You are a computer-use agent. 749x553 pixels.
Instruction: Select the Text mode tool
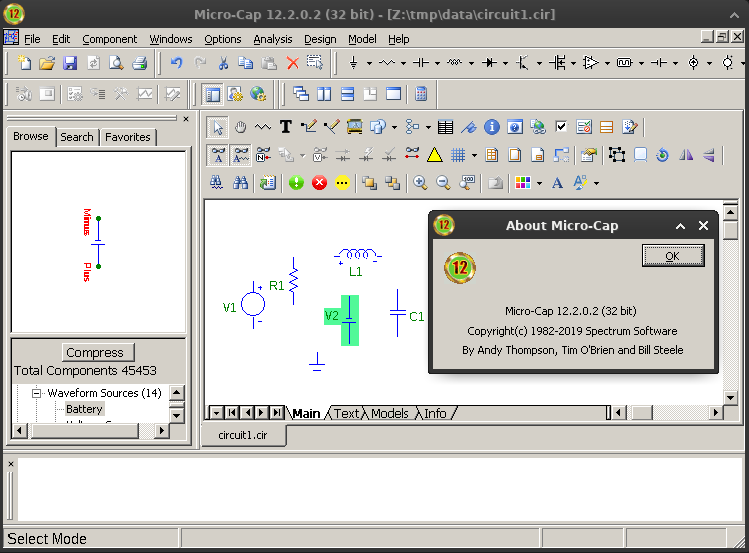tap(285, 127)
